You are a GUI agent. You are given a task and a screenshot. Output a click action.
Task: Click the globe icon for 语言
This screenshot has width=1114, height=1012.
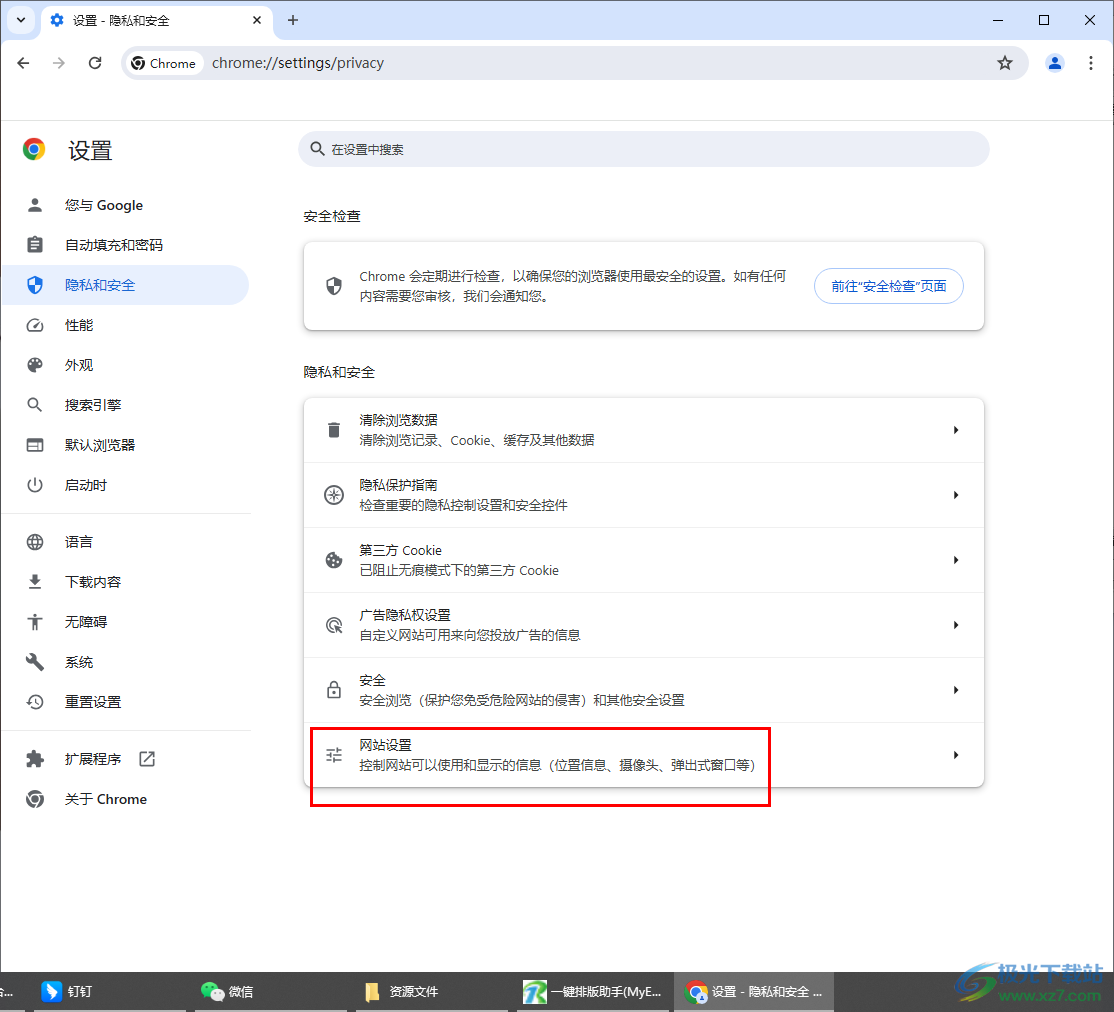pyautogui.click(x=35, y=542)
